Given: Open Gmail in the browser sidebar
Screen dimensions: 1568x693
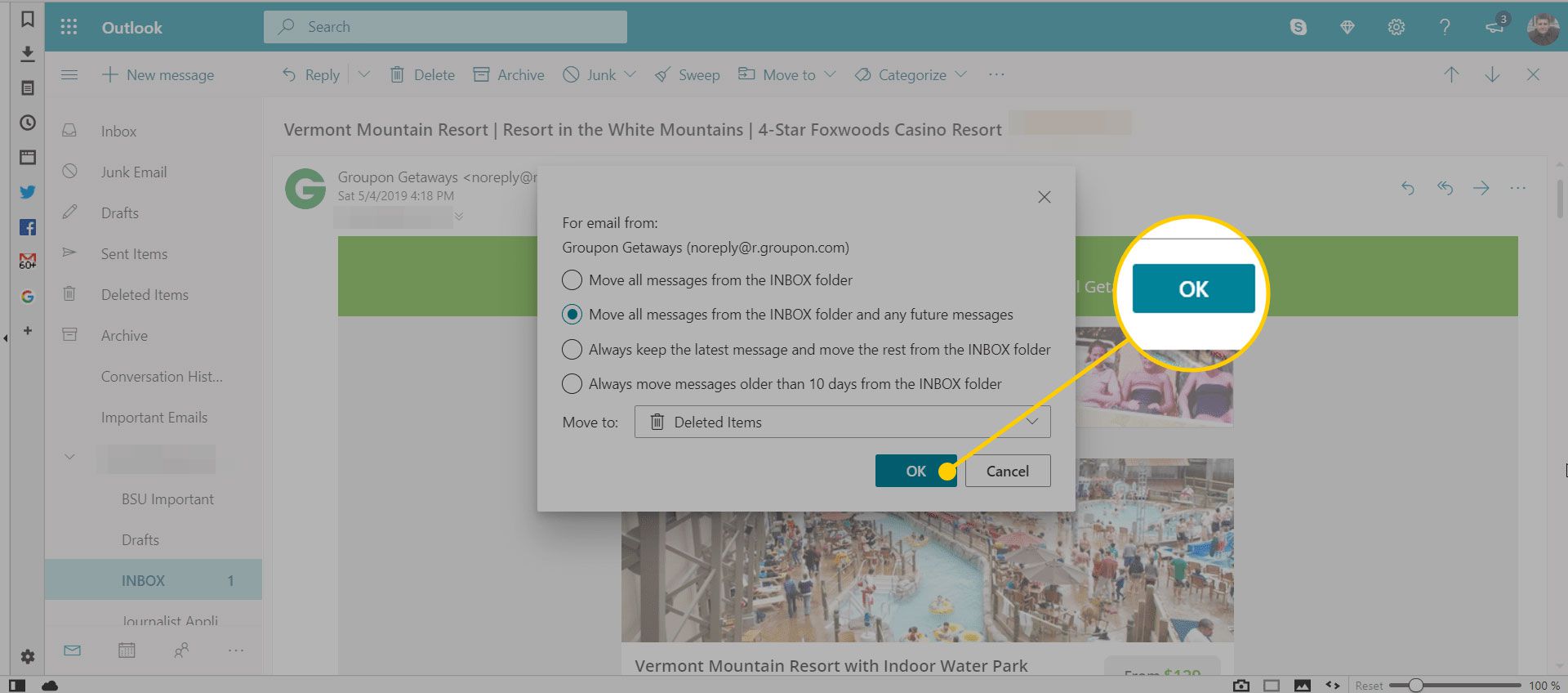Looking at the screenshot, I should [28, 261].
